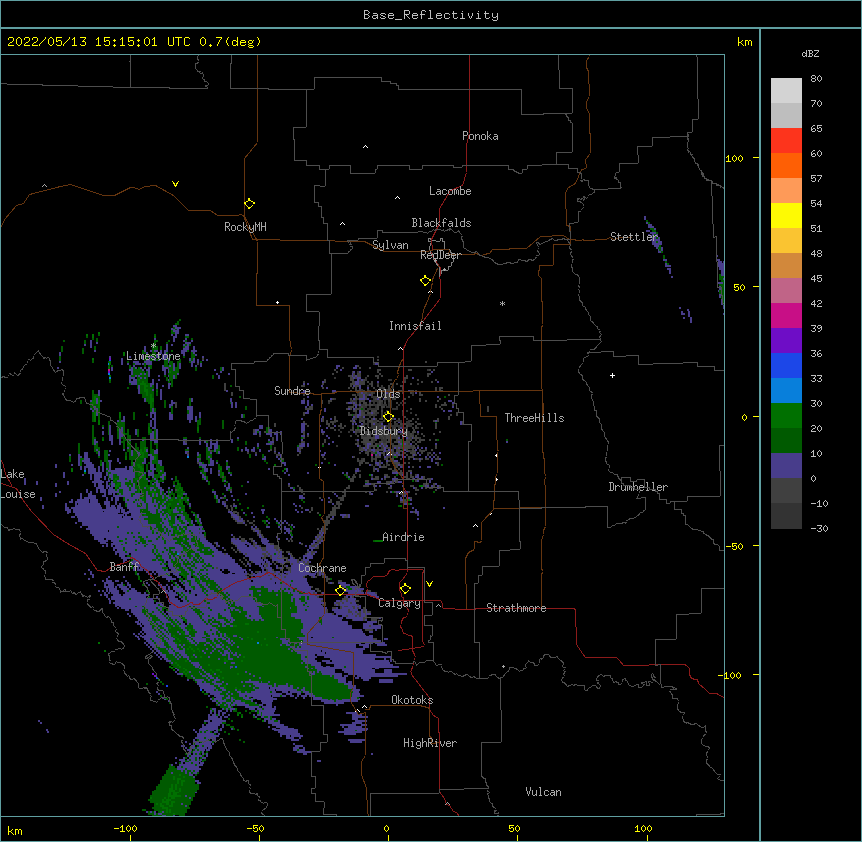Click the Ponoka city label

[x=480, y=136]
